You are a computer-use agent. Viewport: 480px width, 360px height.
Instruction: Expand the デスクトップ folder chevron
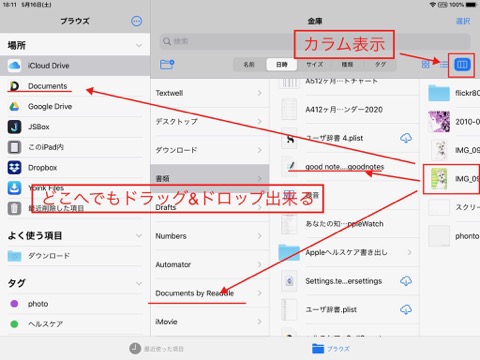coord(259,122)
